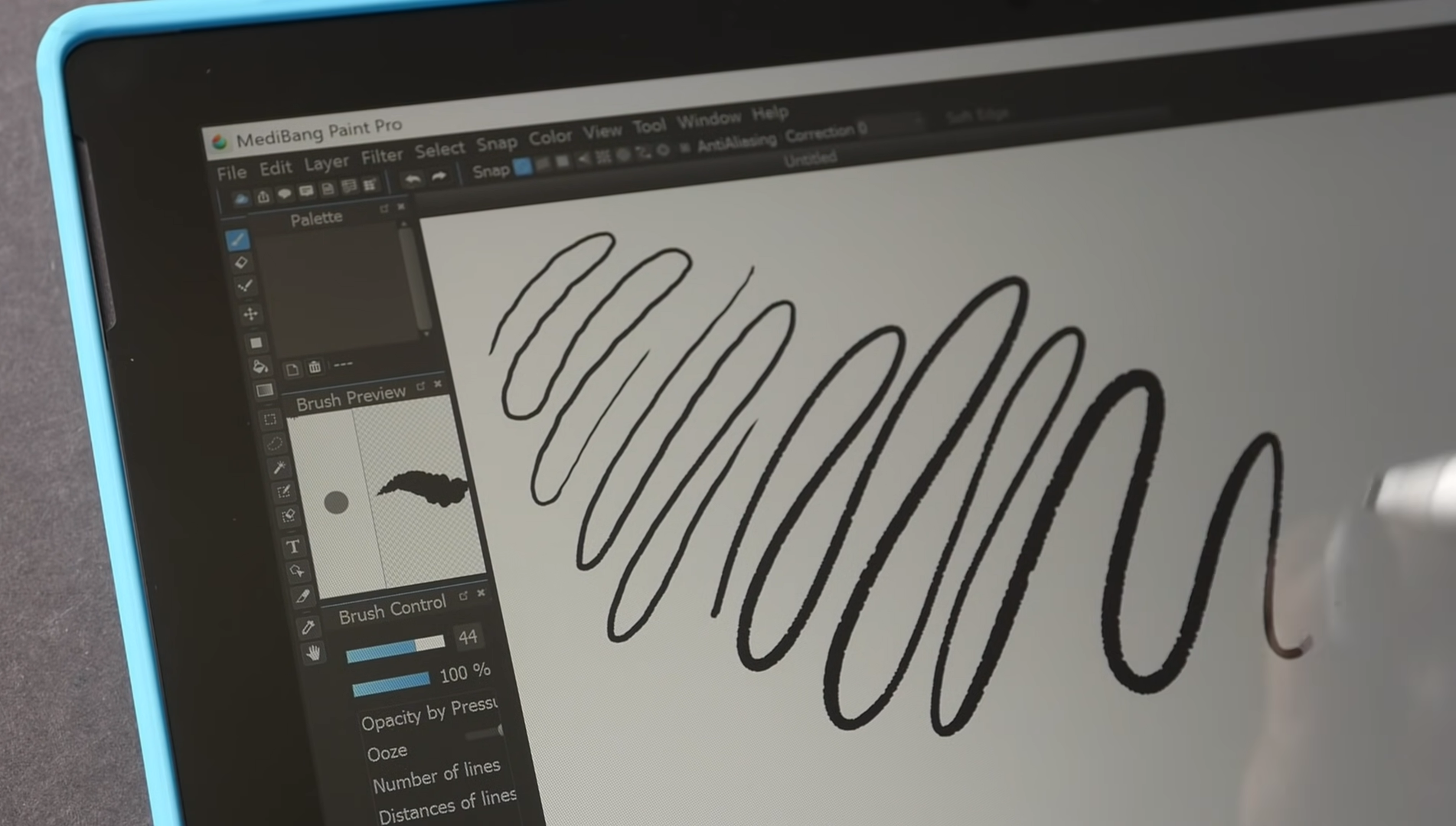Open the Help menu
Screen dimensions: 1456x826
coord(769,113)
